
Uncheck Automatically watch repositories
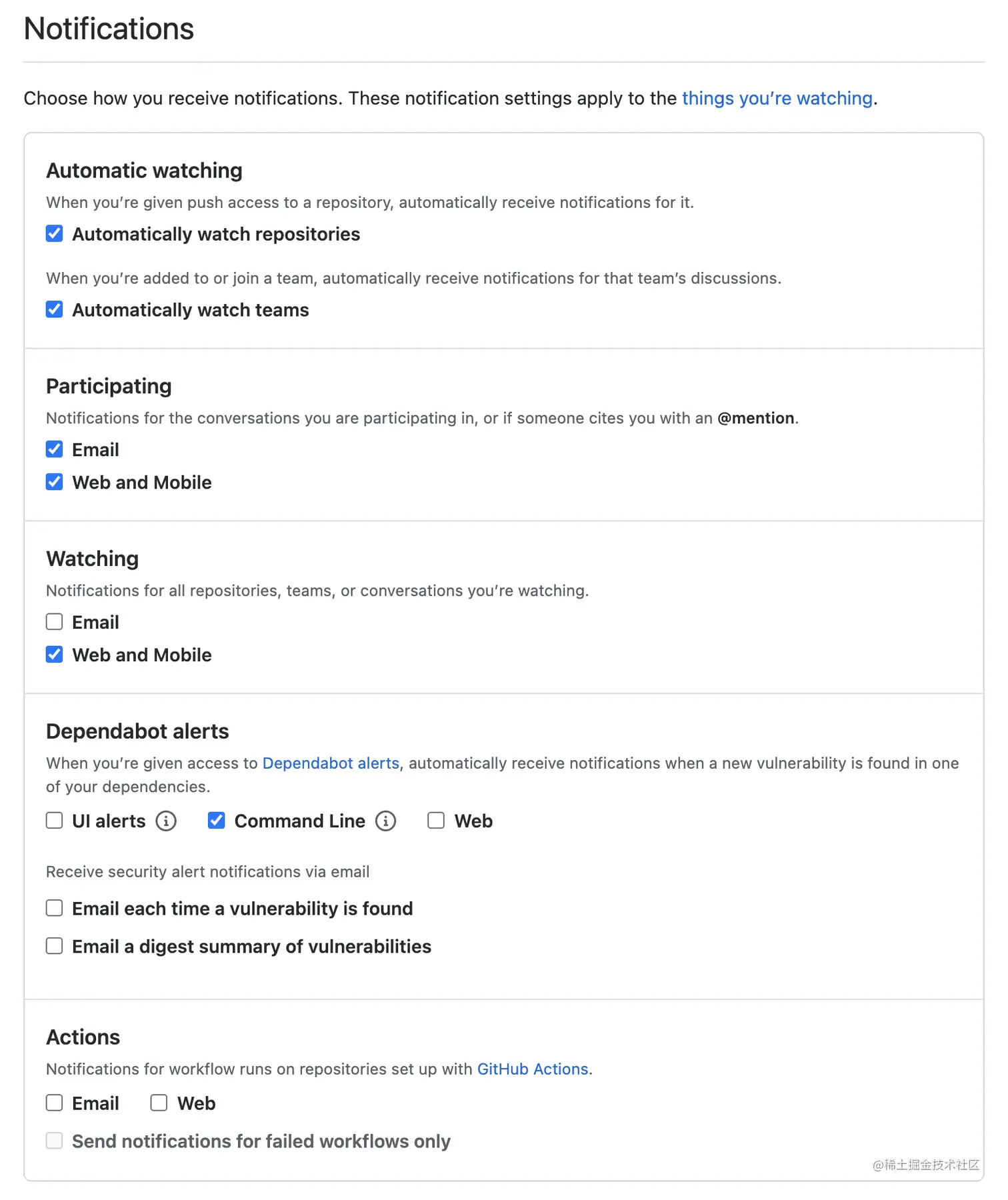click(54, 234)
